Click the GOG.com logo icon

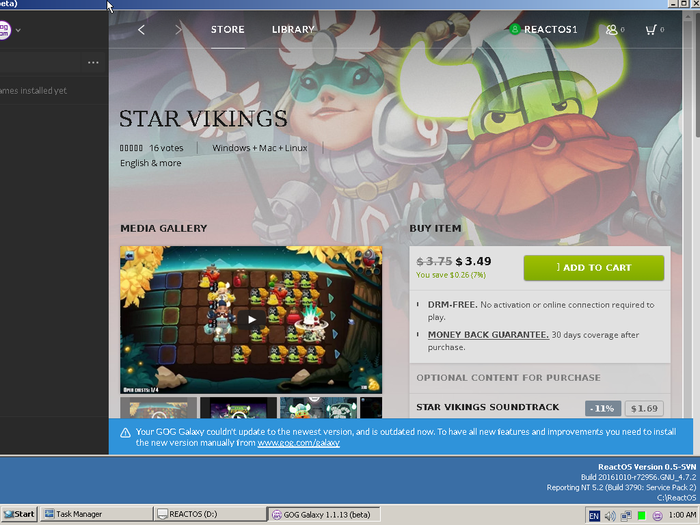coord(4,30)
